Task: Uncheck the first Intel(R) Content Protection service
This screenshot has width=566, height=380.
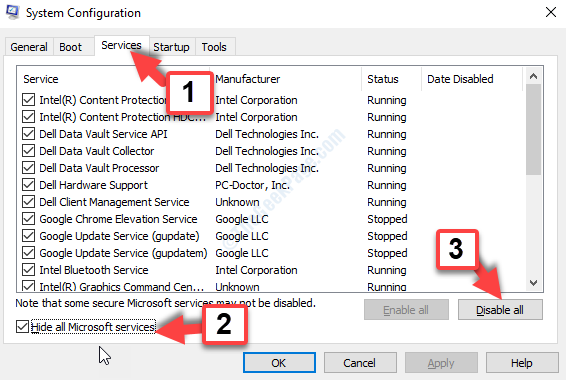Action: (29, 100)
